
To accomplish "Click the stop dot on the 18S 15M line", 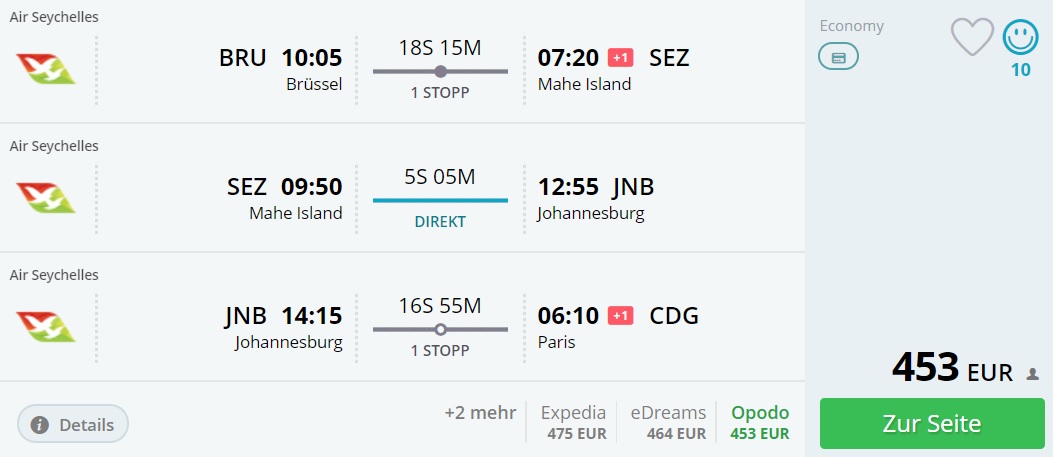I will (x=440, y=71).
